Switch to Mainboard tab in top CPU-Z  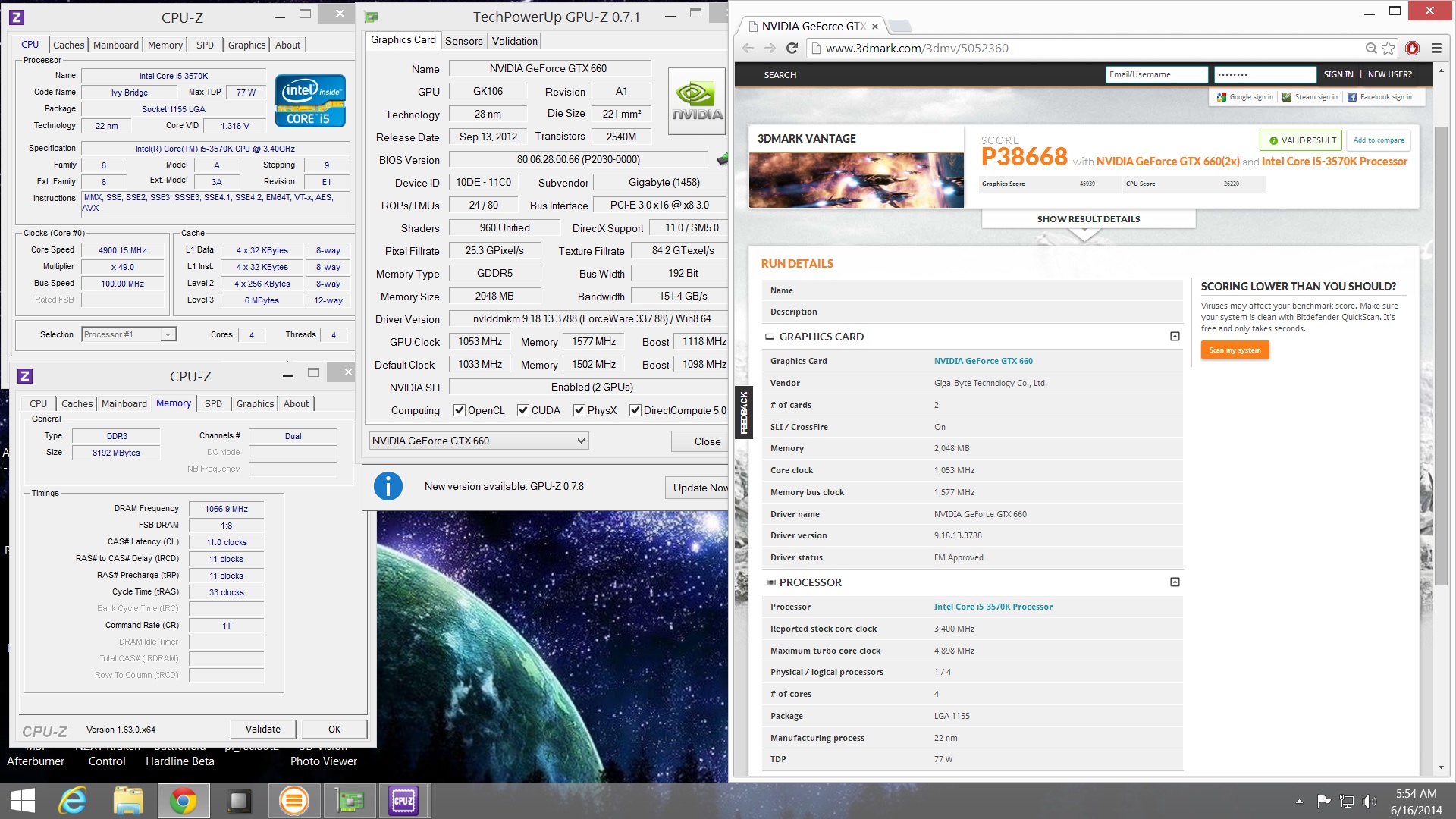pyautogui.click(x=115, y=45)
